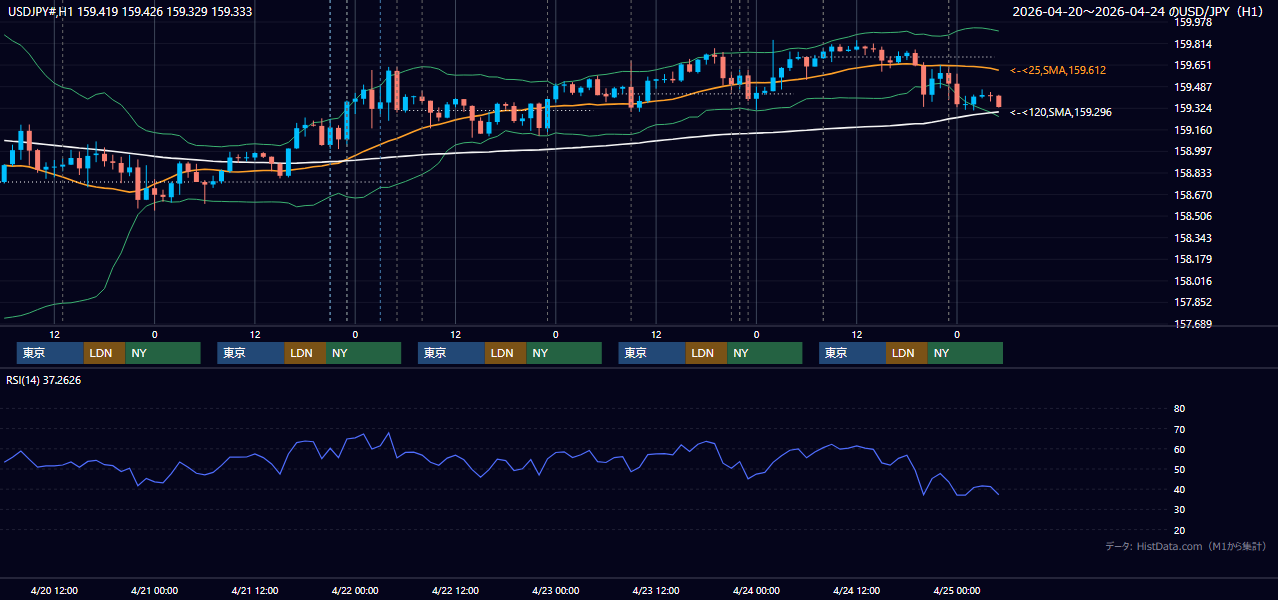Select the 4/22 12:00 date label

455,590
